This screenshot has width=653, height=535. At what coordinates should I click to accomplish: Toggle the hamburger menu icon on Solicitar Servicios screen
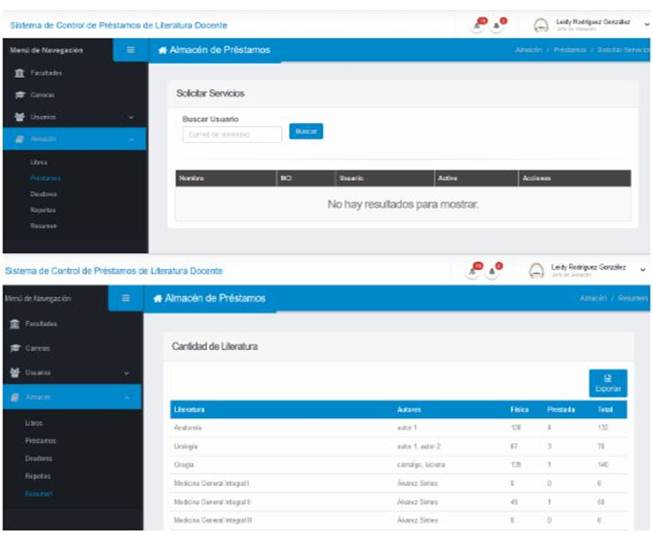130,50
